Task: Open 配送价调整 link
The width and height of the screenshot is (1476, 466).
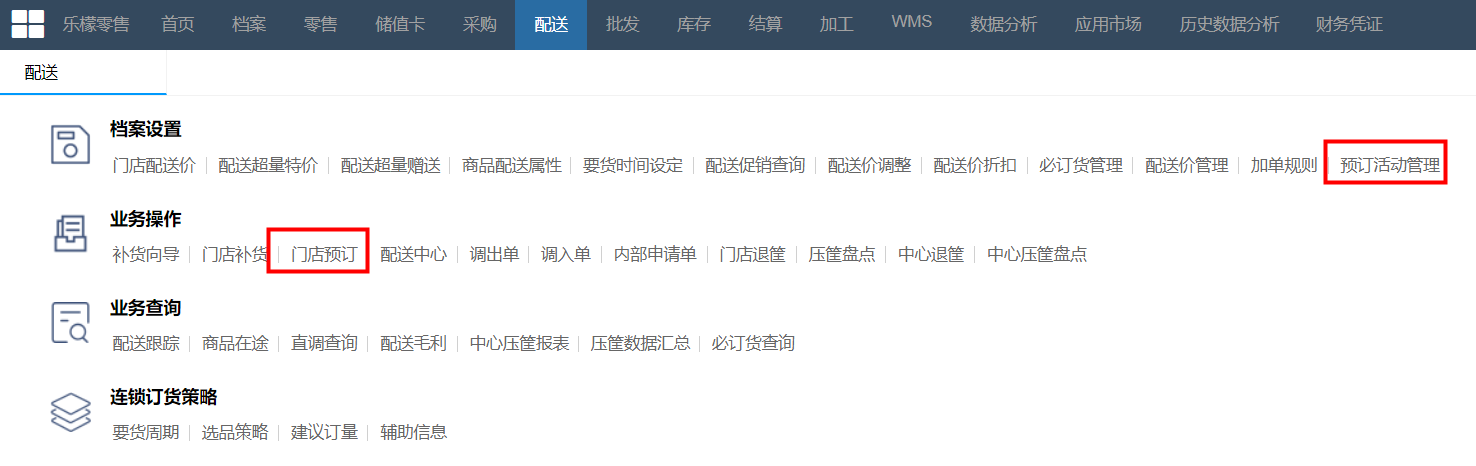Action: 869,165
